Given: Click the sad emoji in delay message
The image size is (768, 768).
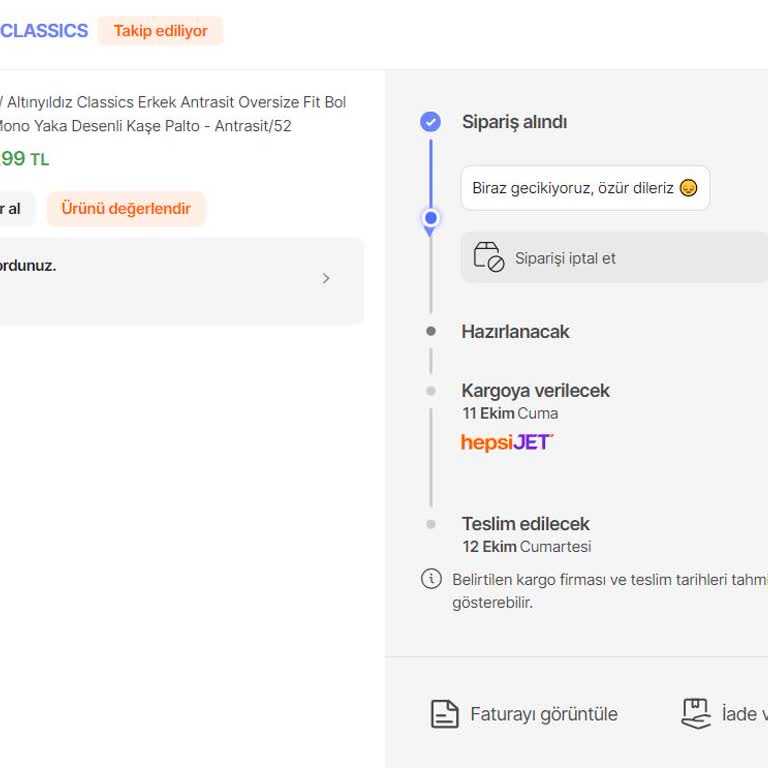Looking at the screenshot, I should pyautogui.click(x=688, y=188).
